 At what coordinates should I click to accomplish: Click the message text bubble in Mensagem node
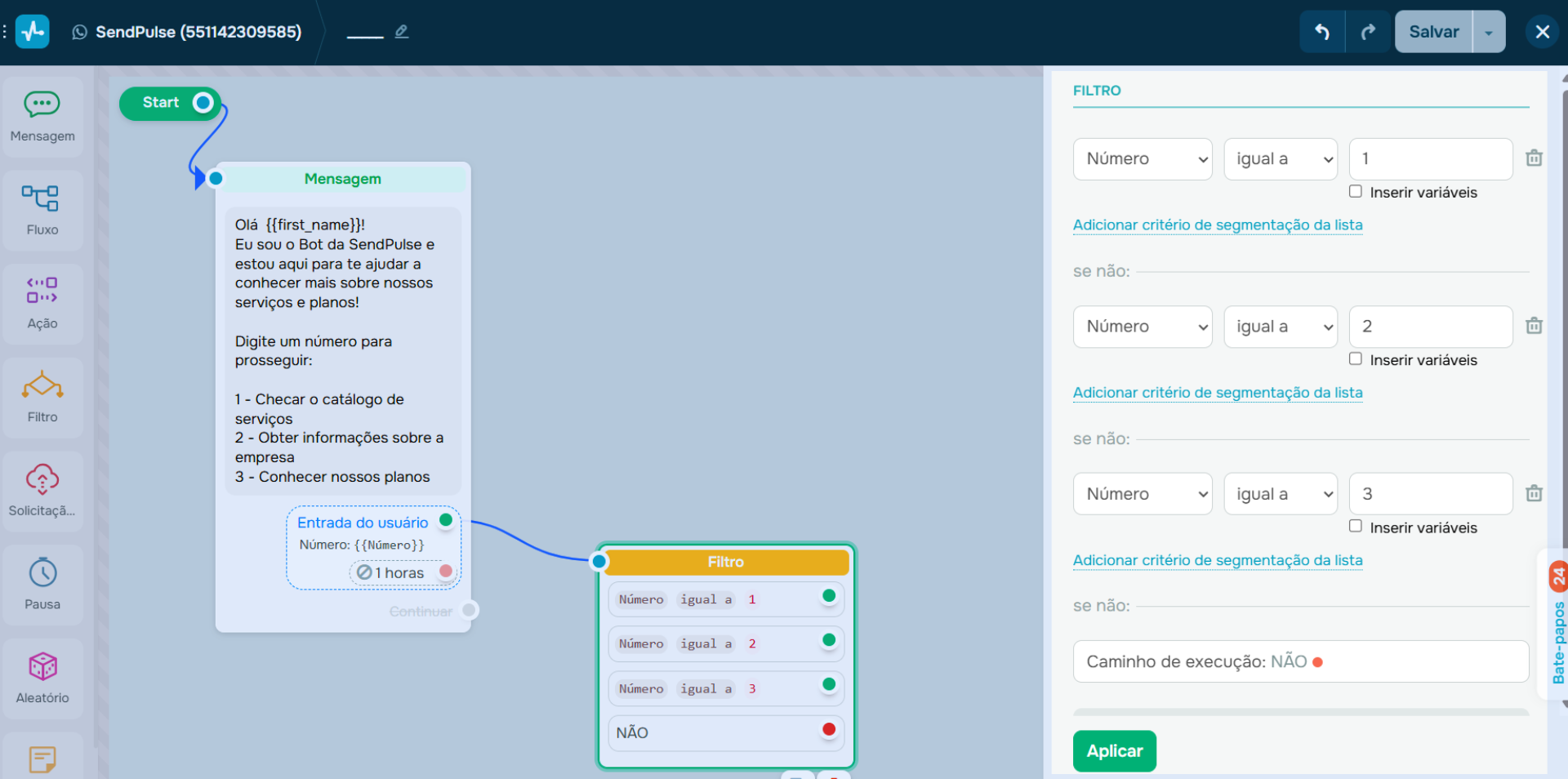point(343,350)
